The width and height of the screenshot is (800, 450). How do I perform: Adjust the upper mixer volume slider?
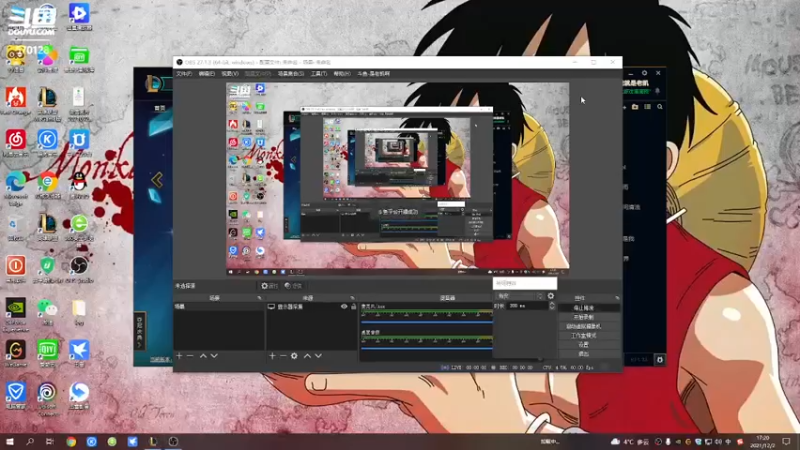tap(427, 322)
